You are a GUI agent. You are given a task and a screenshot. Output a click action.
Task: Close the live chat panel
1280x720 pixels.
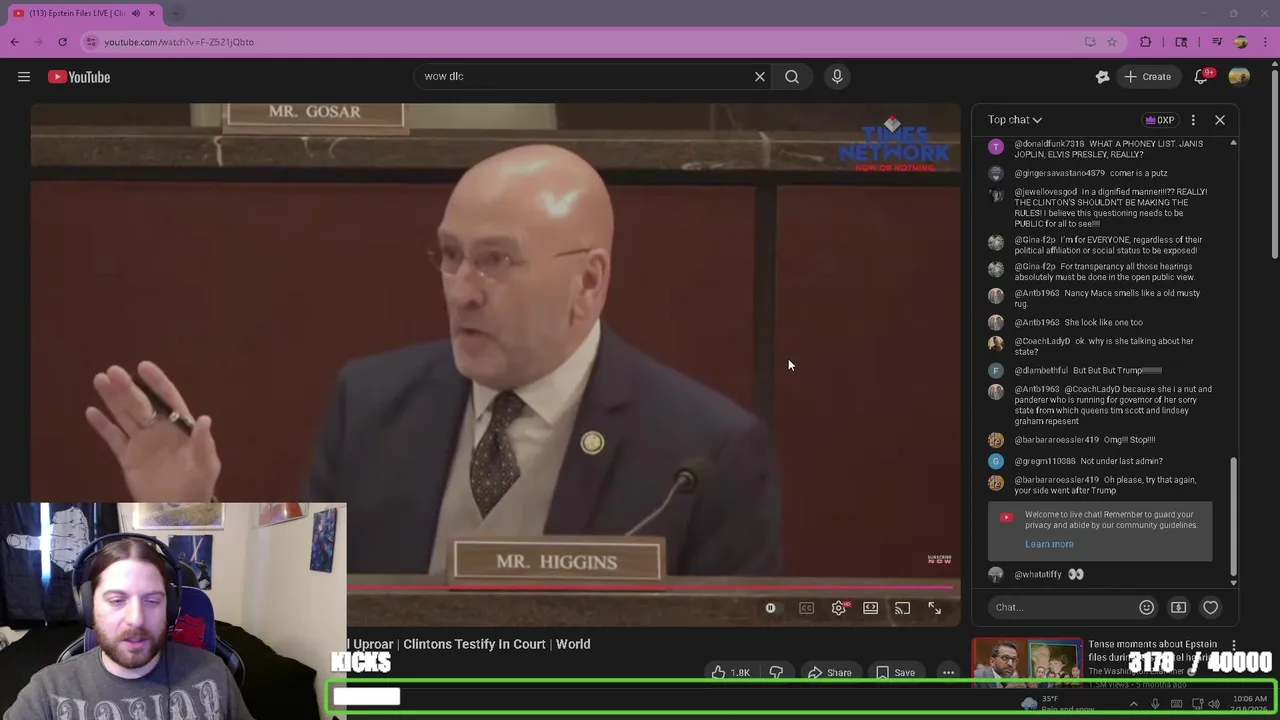coord(1220,120)
